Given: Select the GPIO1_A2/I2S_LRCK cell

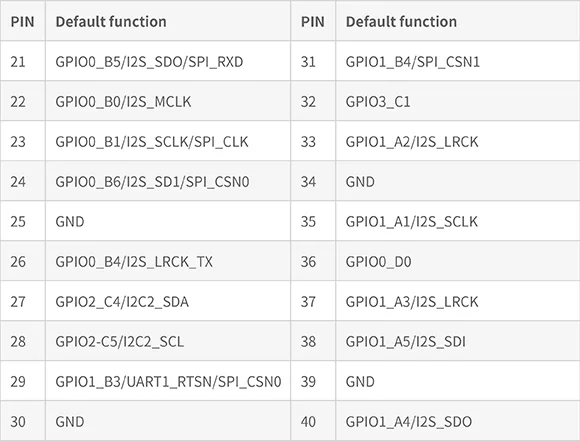Looking at the screenshot, I should point(458,141).
